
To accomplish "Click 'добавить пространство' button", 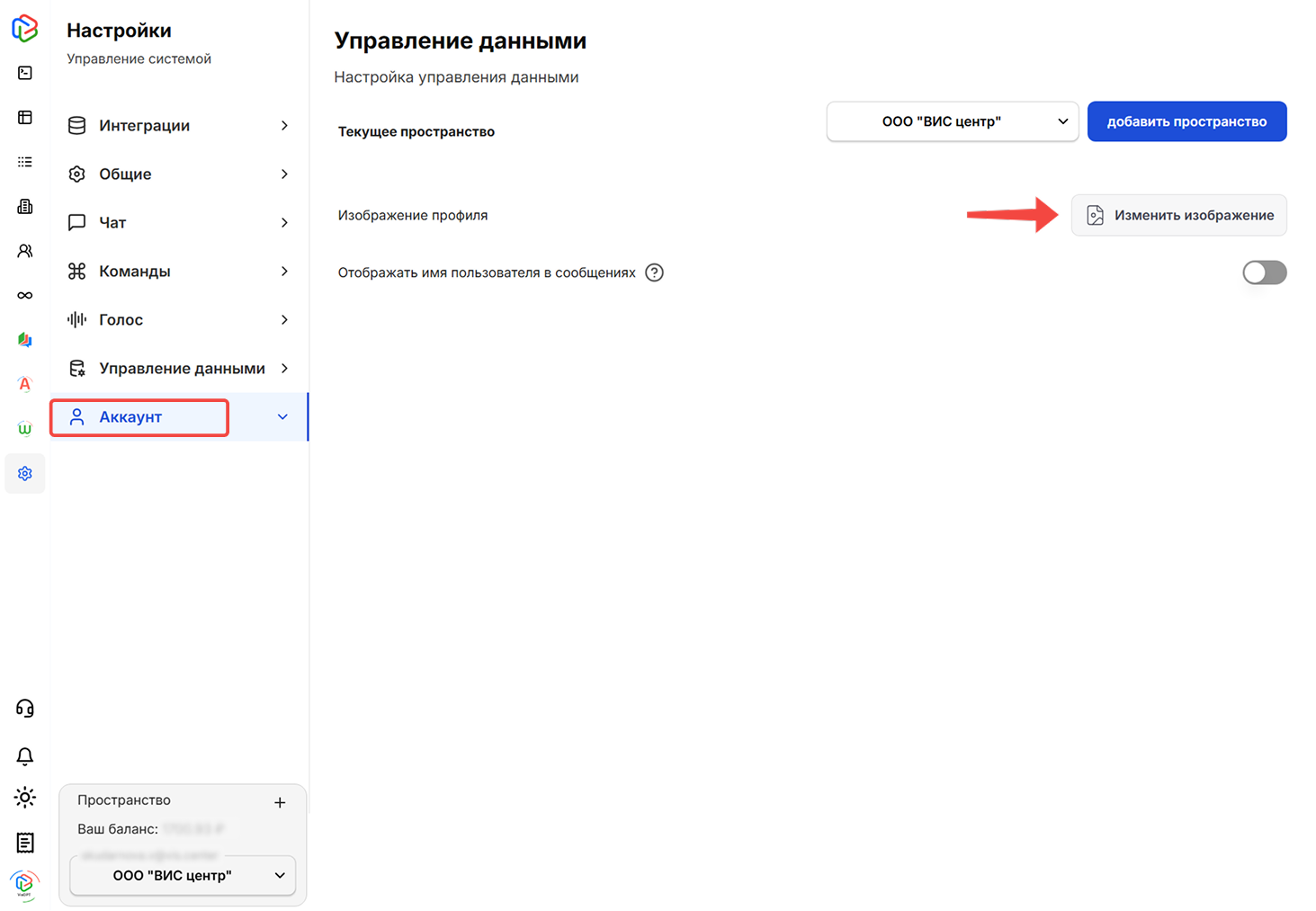I will [1186, 121].
